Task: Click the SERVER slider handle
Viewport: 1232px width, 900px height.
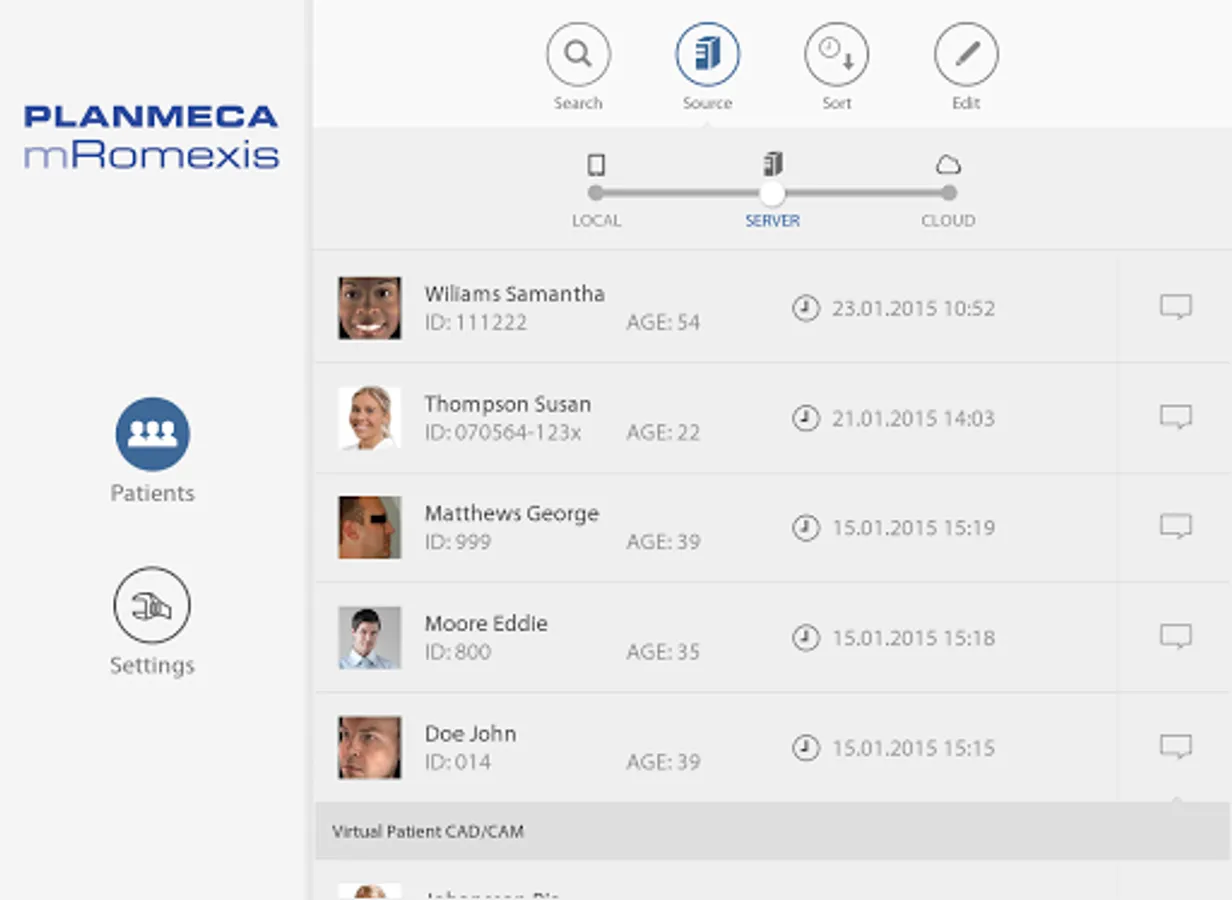Action: (x=772, y=193)
